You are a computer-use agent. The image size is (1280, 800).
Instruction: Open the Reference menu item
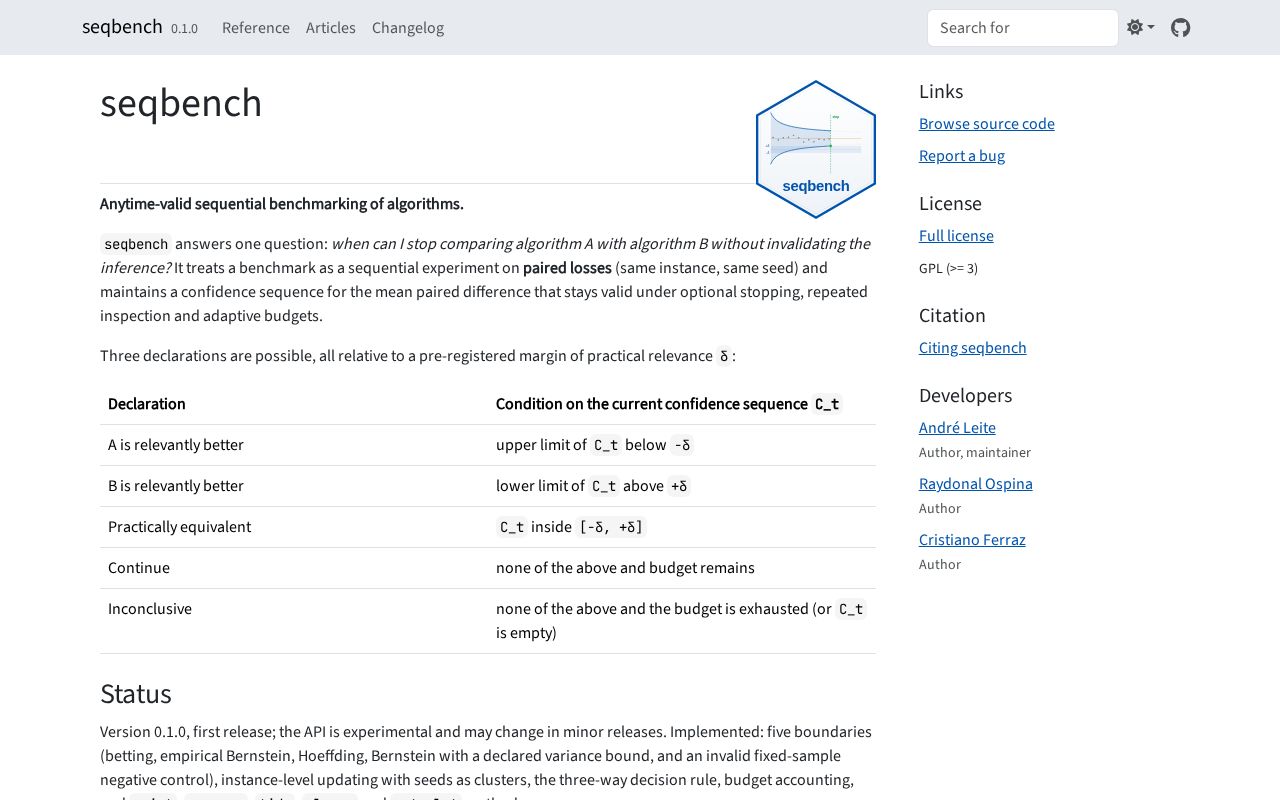pyautogui.click(x=256, y=28)
